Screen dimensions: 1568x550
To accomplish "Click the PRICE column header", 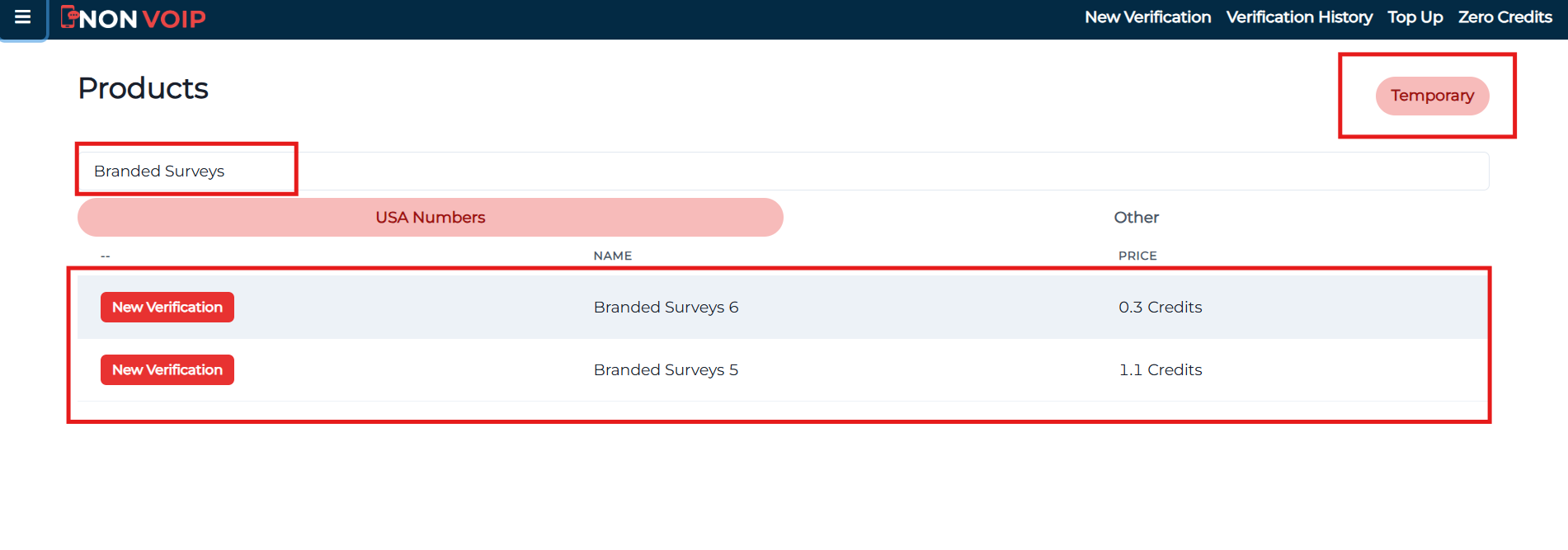I will [x=1137, y=256].
